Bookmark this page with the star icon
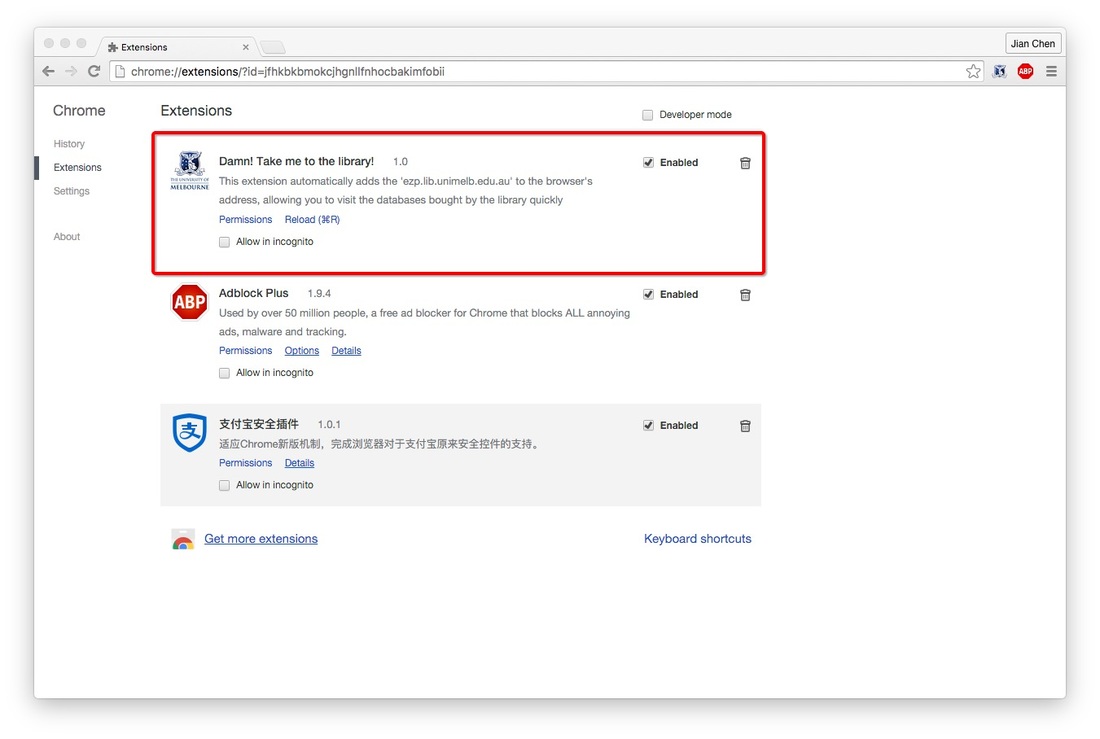Screen dimensions: 1100x739 point(973,71)
